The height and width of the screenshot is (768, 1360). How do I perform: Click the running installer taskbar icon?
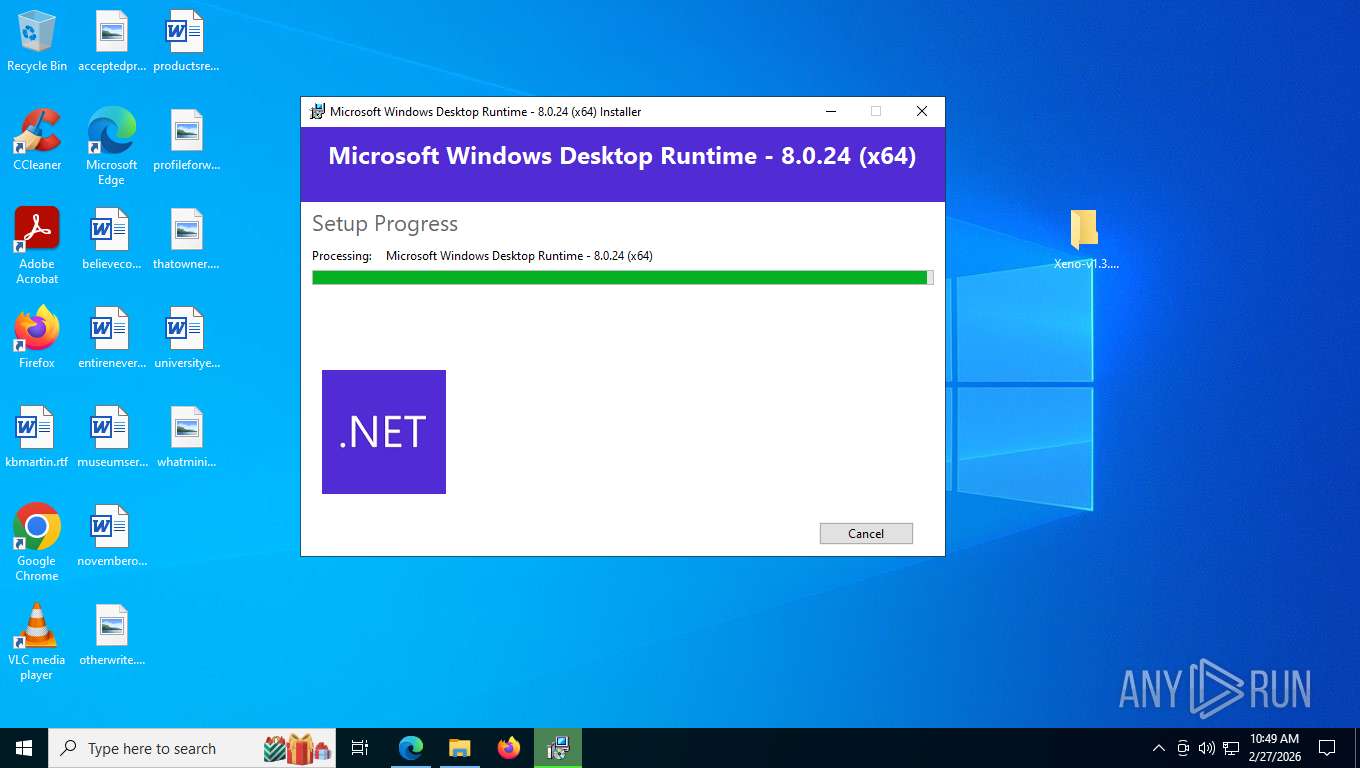(558, 748)
